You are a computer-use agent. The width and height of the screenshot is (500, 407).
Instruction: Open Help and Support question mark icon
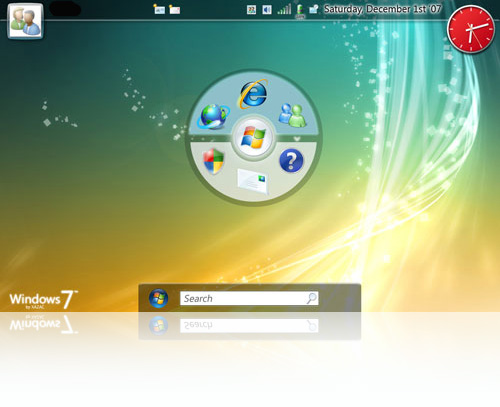point(291,161)
